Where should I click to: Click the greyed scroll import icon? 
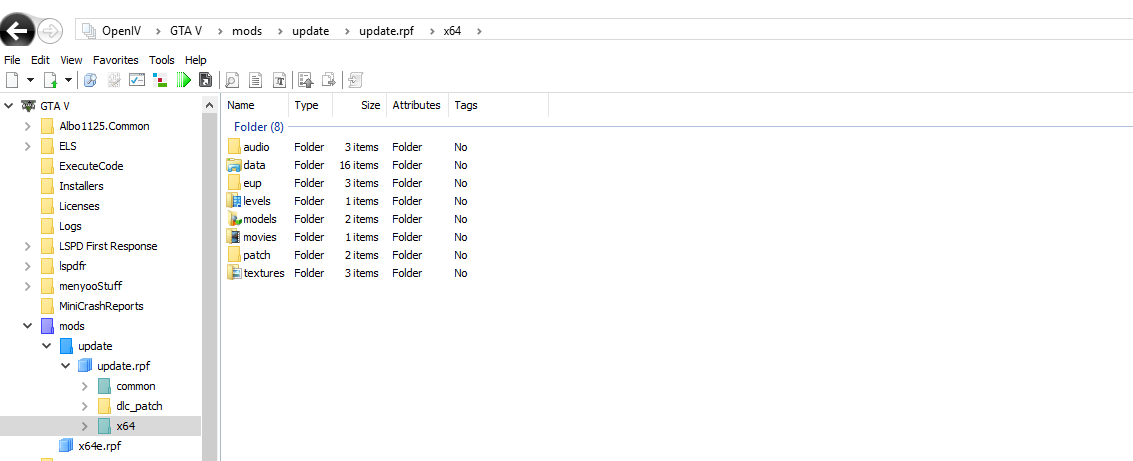[356, 79]
